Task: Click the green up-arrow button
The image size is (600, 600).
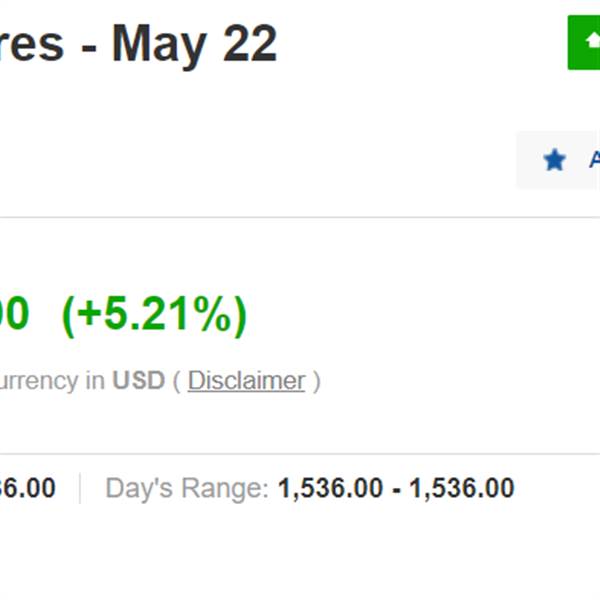Action: click(x=584, y=42)
